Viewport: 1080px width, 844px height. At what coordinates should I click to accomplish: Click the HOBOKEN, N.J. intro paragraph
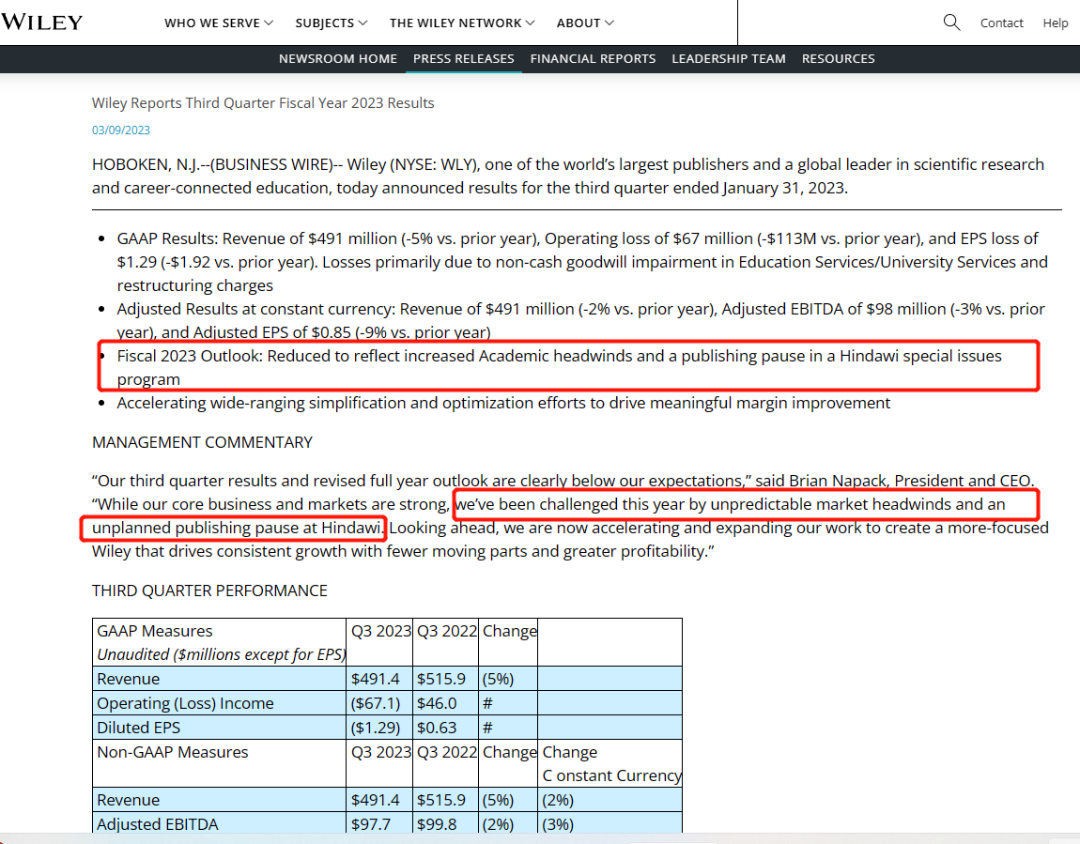coord(568,176)
